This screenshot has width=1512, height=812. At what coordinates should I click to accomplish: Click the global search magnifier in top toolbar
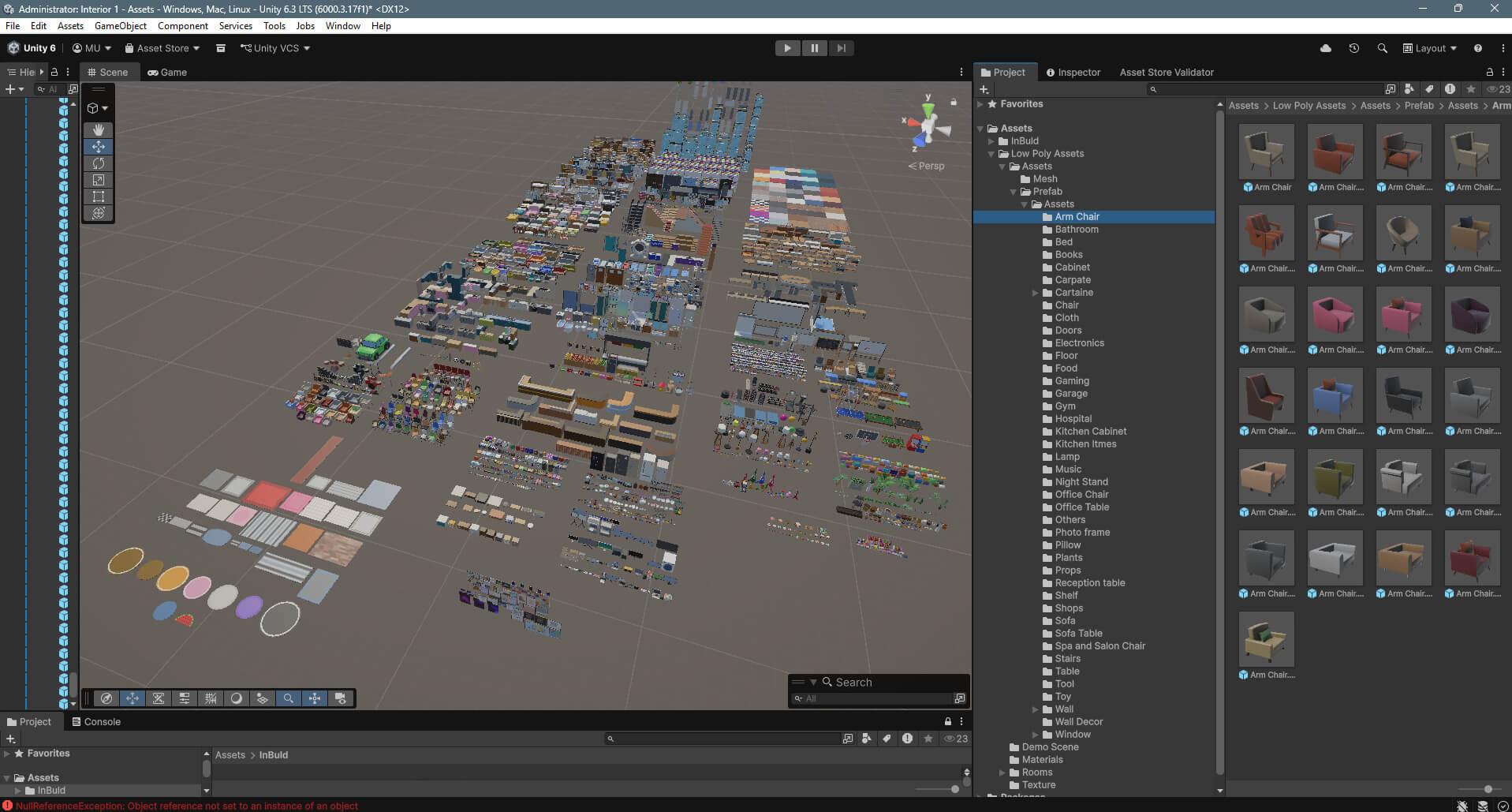[x=1383, y=48]
